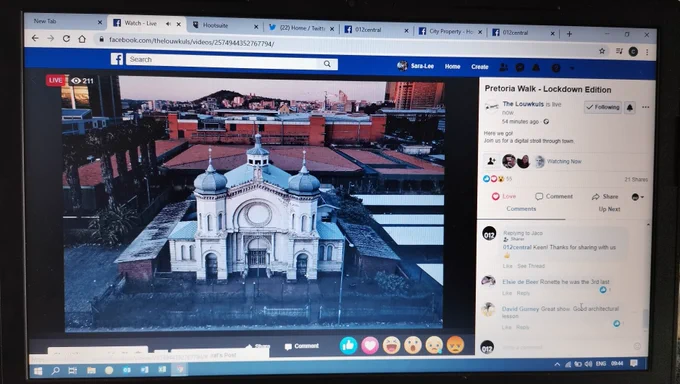This screenshot has height=384, width=680.
Task: View the 21 Shares link
Action: point(636,179)
